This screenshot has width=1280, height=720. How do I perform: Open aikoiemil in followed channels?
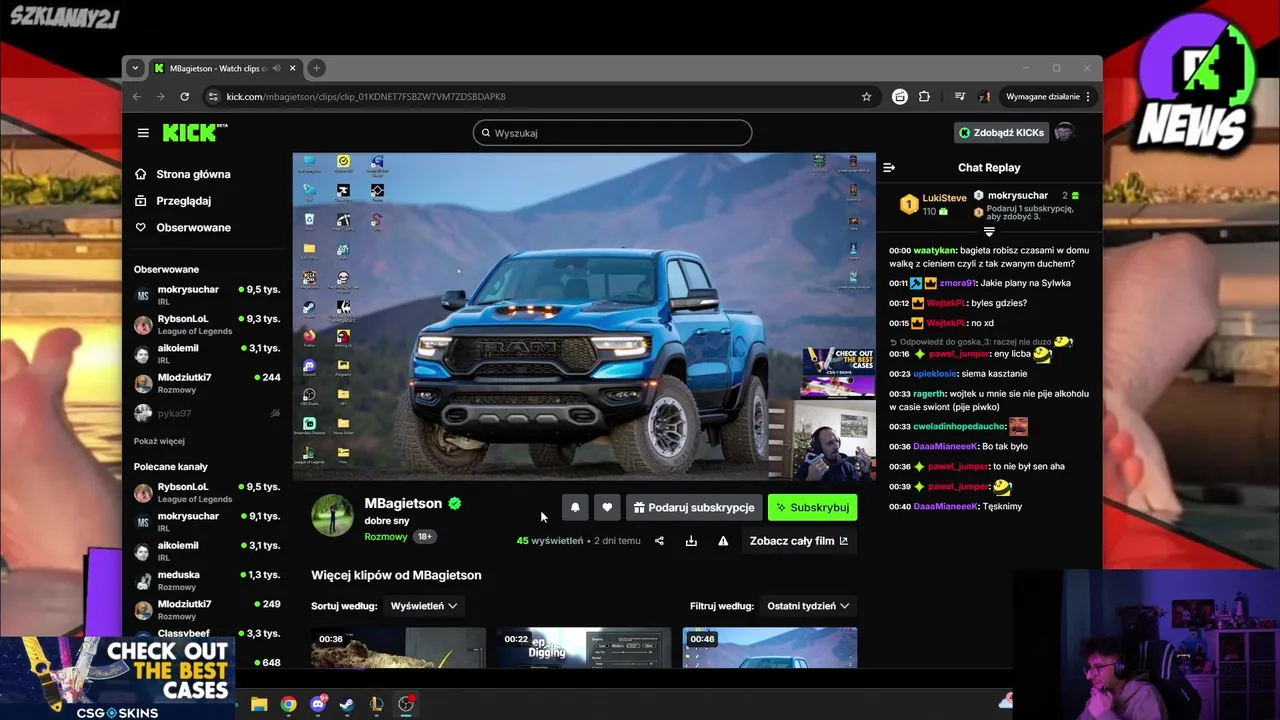coord(207,353)
